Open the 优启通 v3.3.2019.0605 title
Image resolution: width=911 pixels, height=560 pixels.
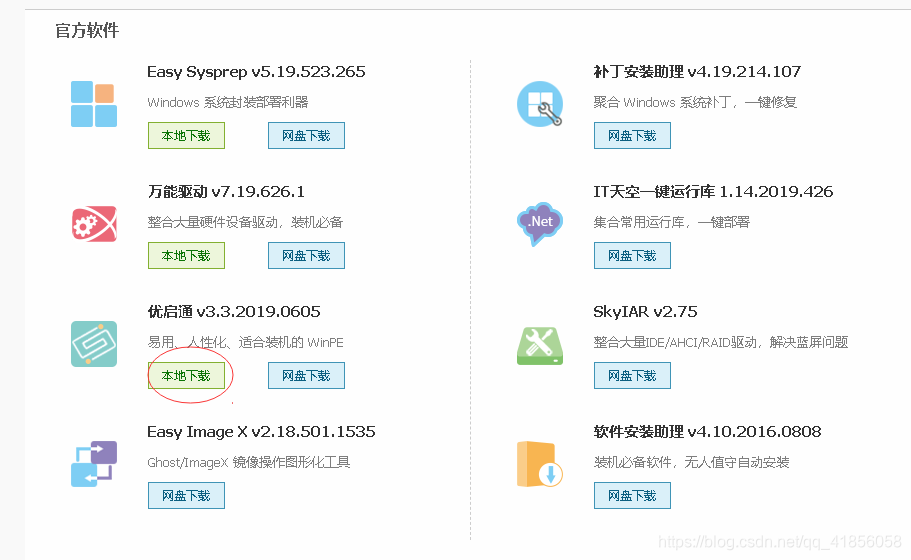click(x=234, y=312)
